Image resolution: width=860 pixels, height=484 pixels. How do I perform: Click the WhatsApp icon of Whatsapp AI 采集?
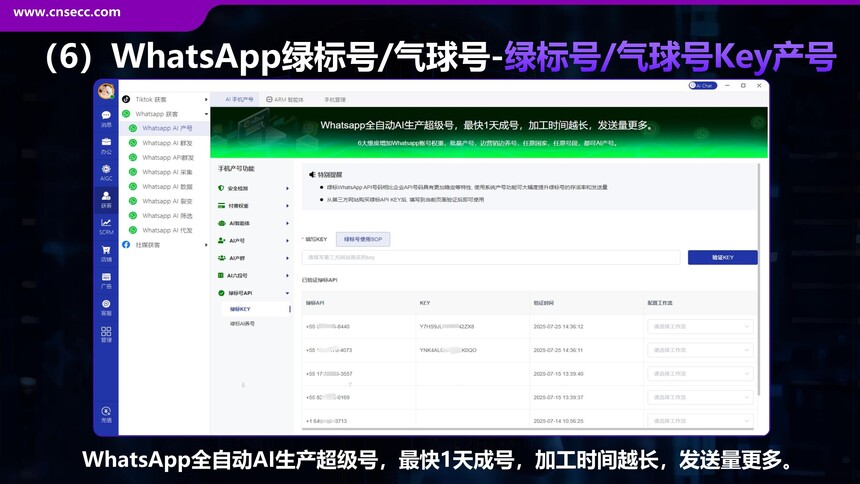133,172
